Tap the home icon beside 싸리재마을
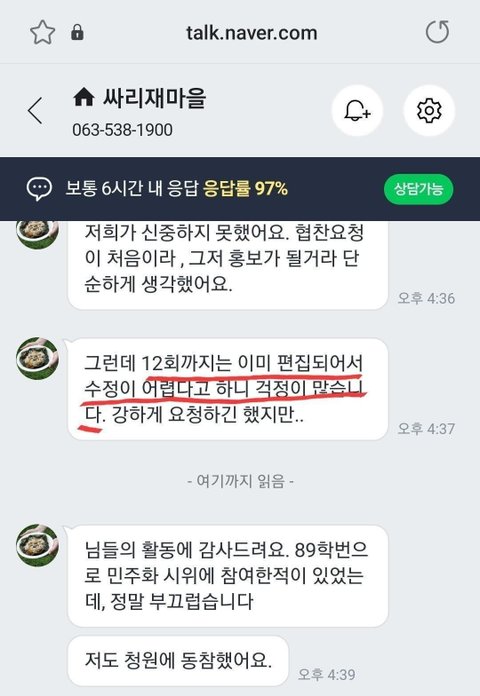The image size is (480, 696). (83, 97)
